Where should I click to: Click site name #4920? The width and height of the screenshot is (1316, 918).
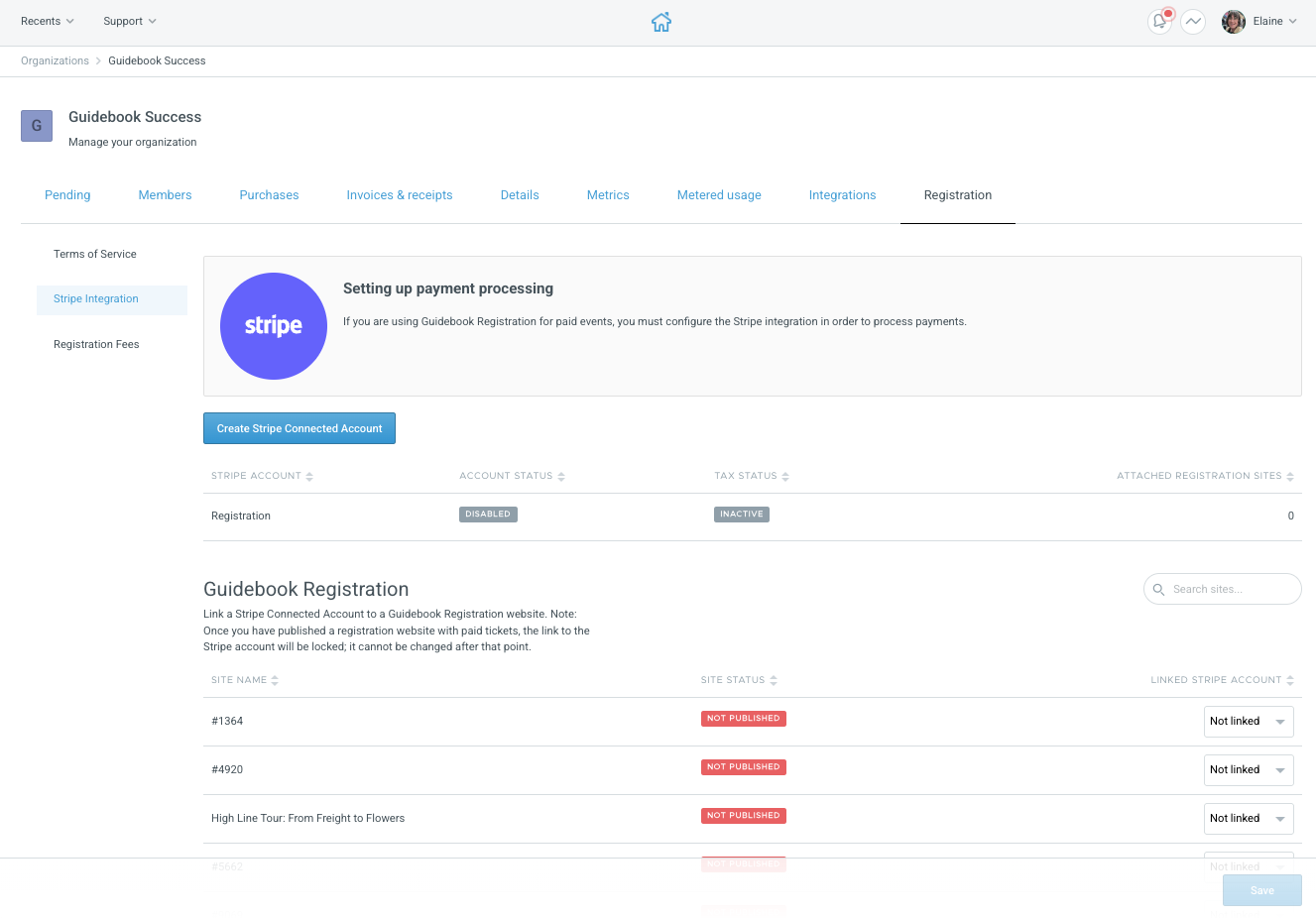coord(227,770)
